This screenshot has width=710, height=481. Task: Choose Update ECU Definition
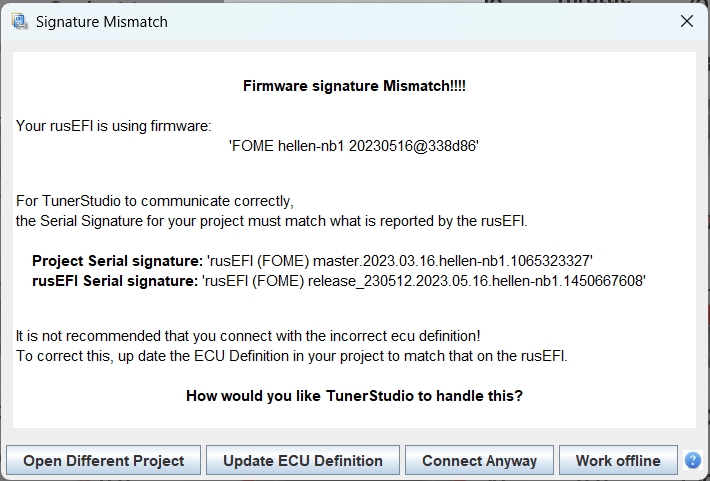tap(303, 461)
